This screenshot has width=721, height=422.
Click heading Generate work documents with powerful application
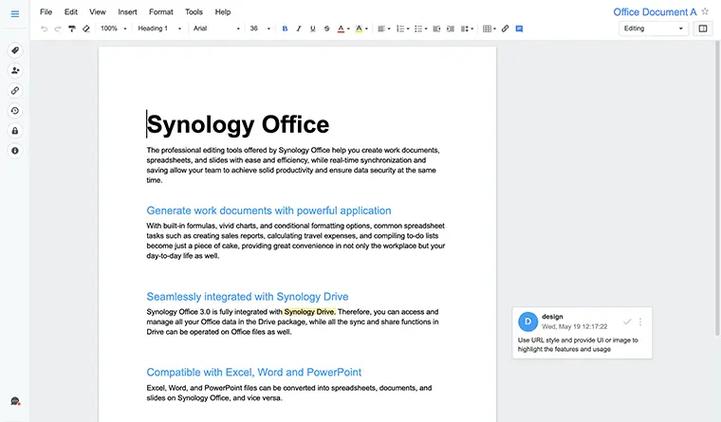tap(269, 211)
